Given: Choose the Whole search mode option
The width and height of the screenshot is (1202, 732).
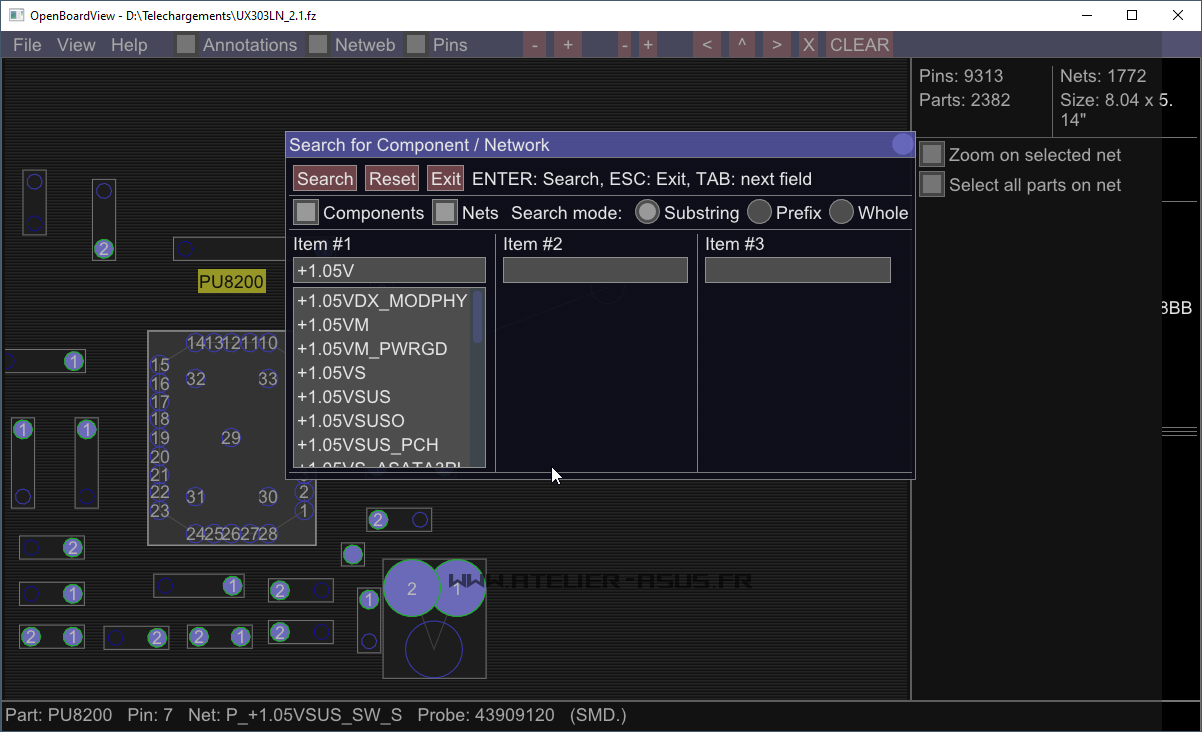Looking at the screenshot, I should [842, 212].
